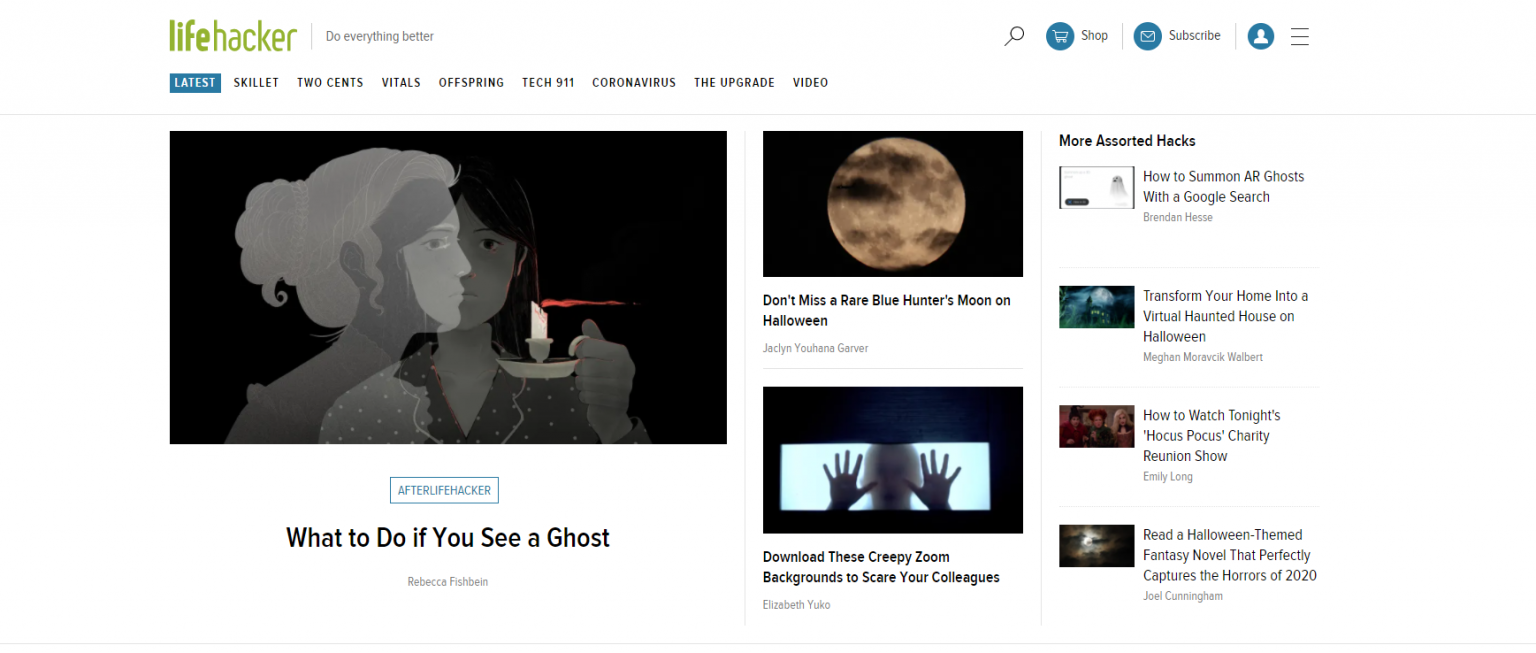Open the VIDEO section
The width and height of the screenshot is (1536, 653).
tap(810, 82)
